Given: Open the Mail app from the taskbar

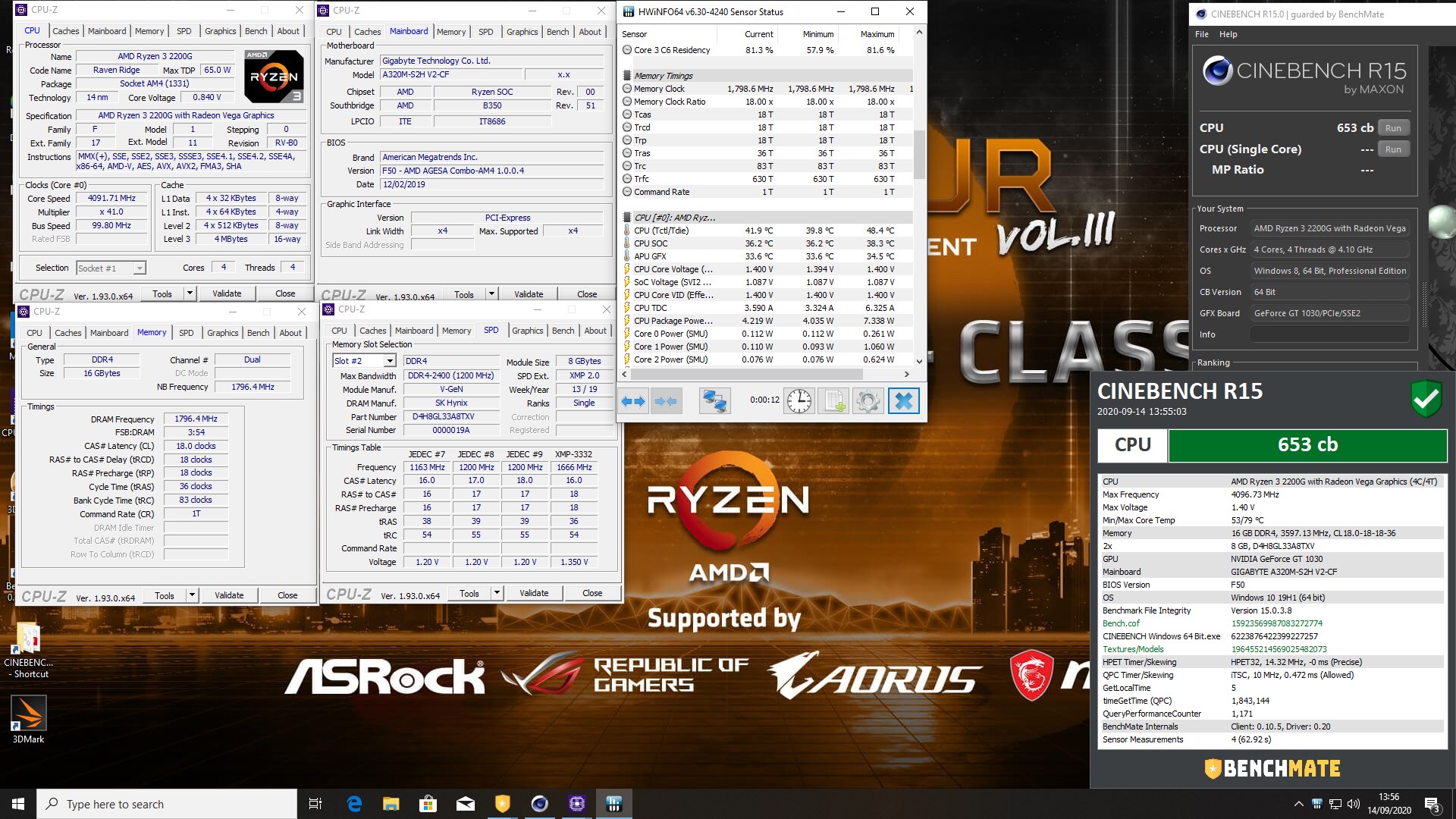Looking at the screenshot, I should tap(466, 804).
